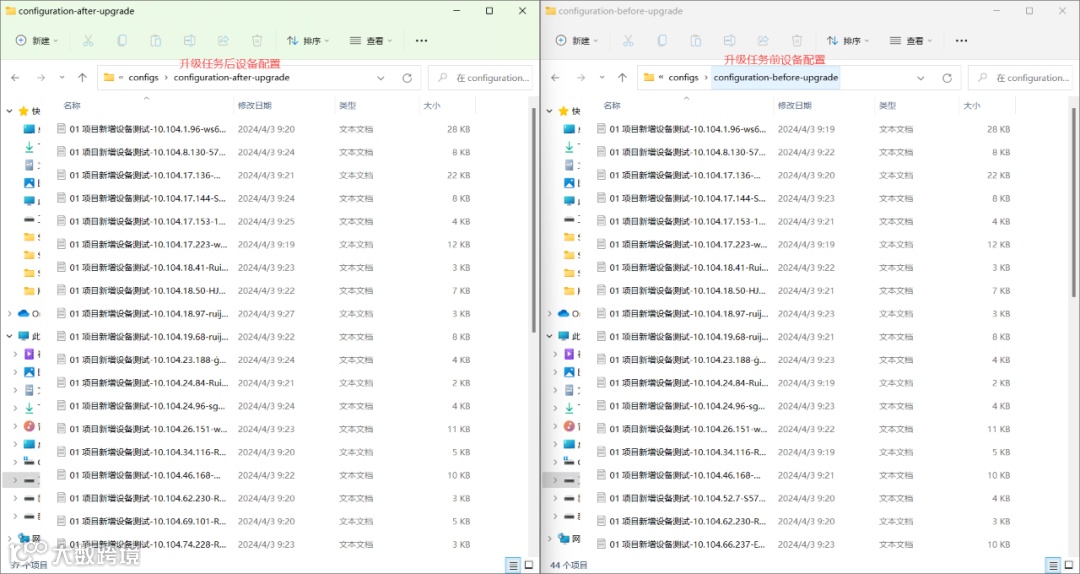This screenshot has width=1080, height=574.
Task: Click search box in configuration-before-upgrade window
Action: click(x=1020, y=78)
